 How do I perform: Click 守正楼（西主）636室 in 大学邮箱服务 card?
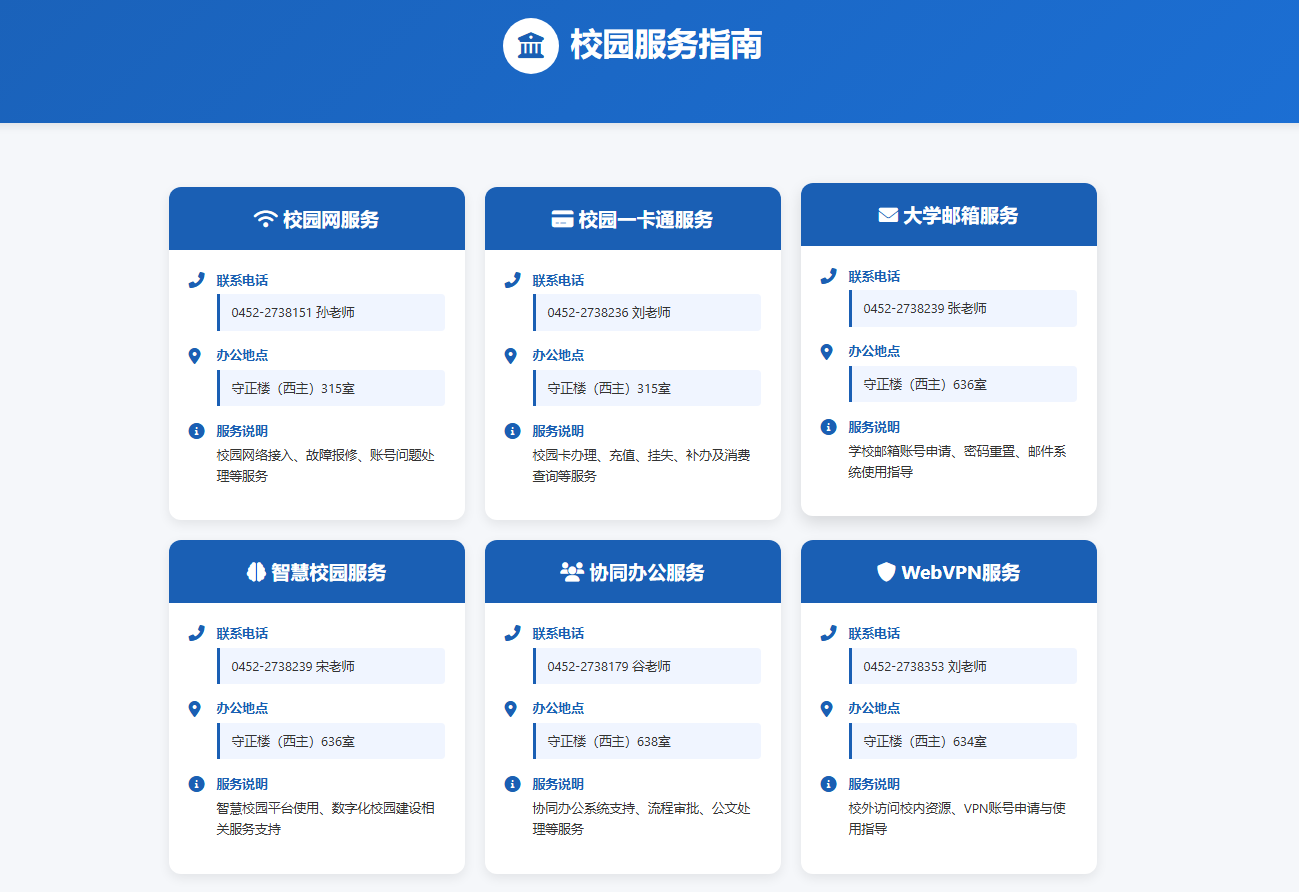pos(963,384)
